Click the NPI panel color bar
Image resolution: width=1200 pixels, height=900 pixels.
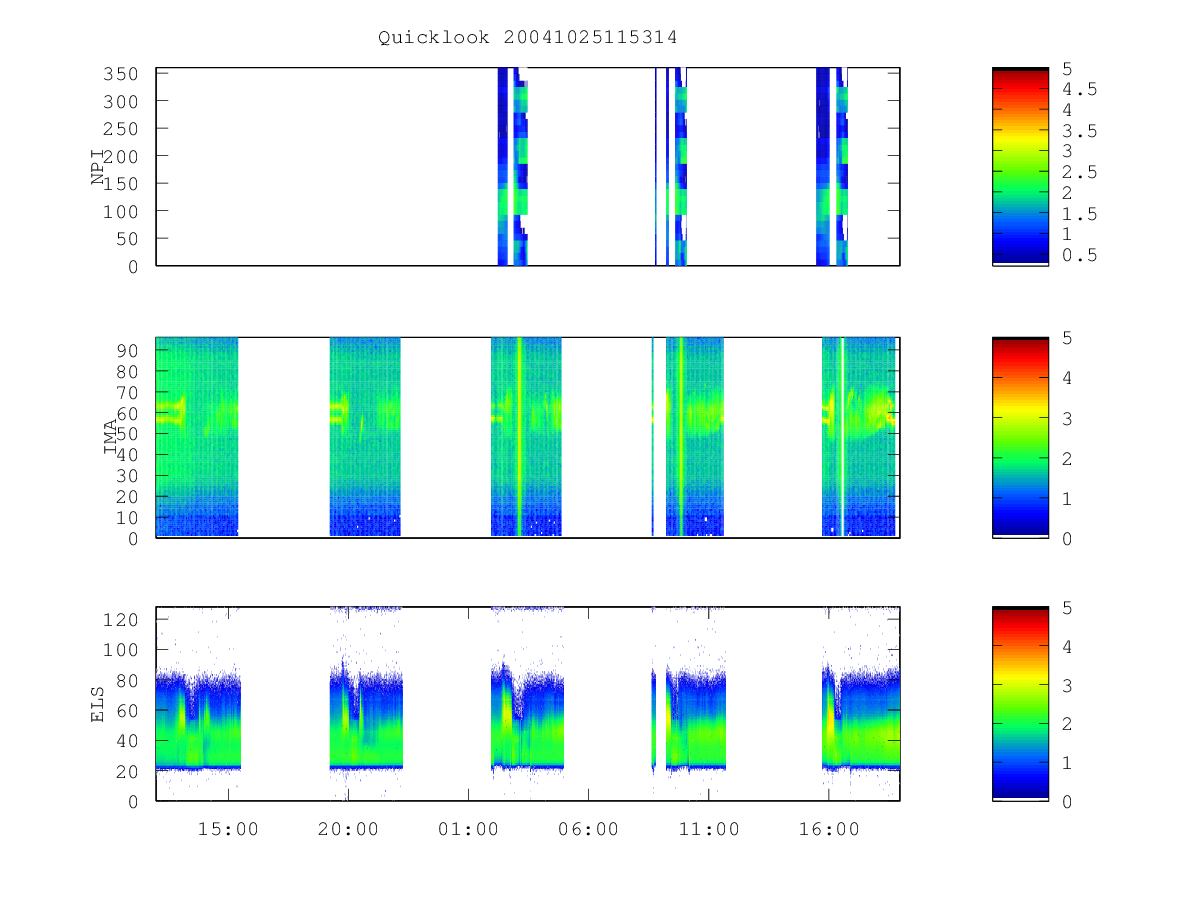[1020, 167]
